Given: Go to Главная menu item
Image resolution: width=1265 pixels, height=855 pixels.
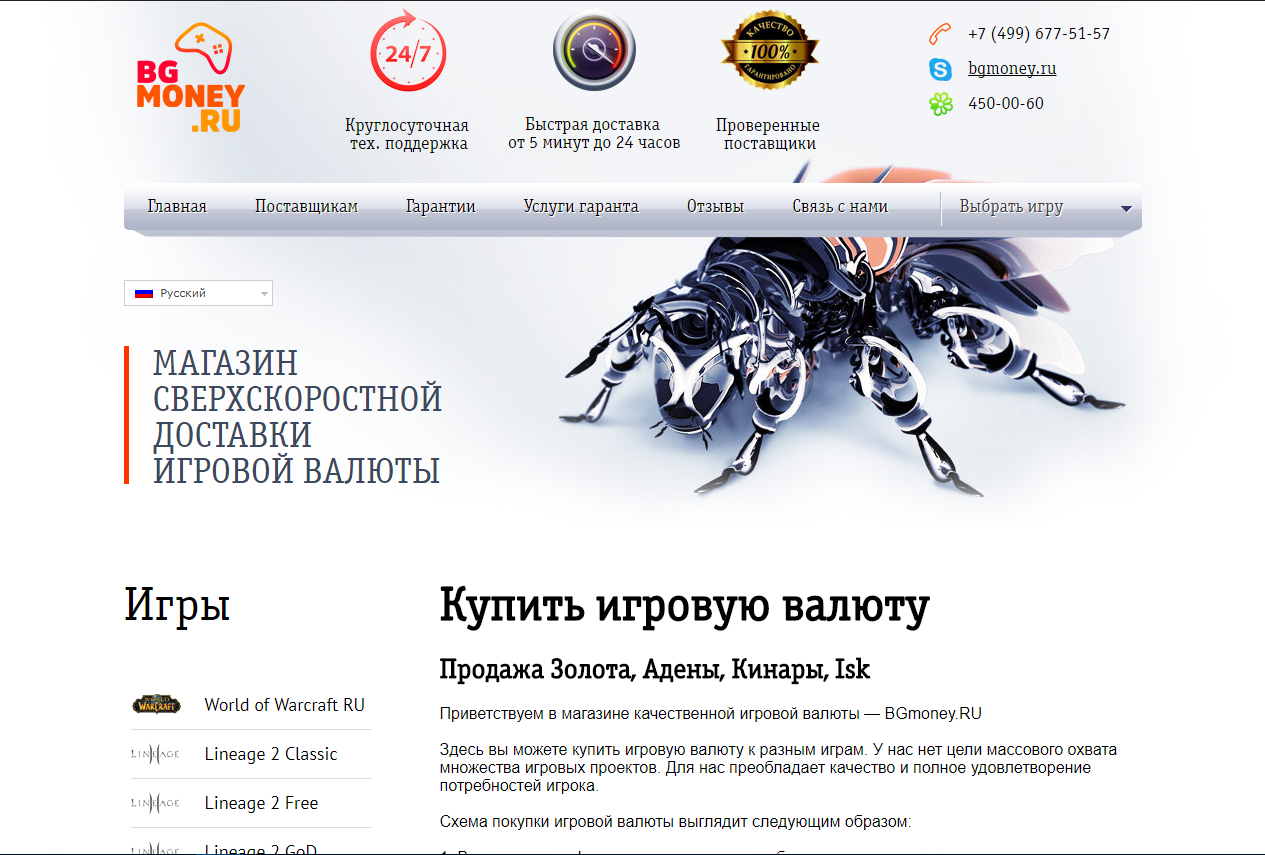Looking at the screenshot, I should pos(177,207).
